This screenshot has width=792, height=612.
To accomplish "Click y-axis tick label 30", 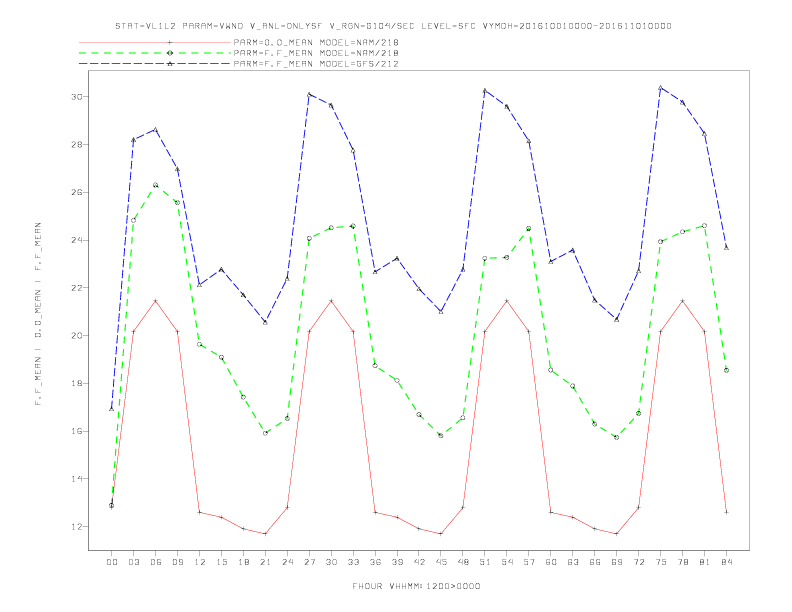I will click(x=76, y=96).
